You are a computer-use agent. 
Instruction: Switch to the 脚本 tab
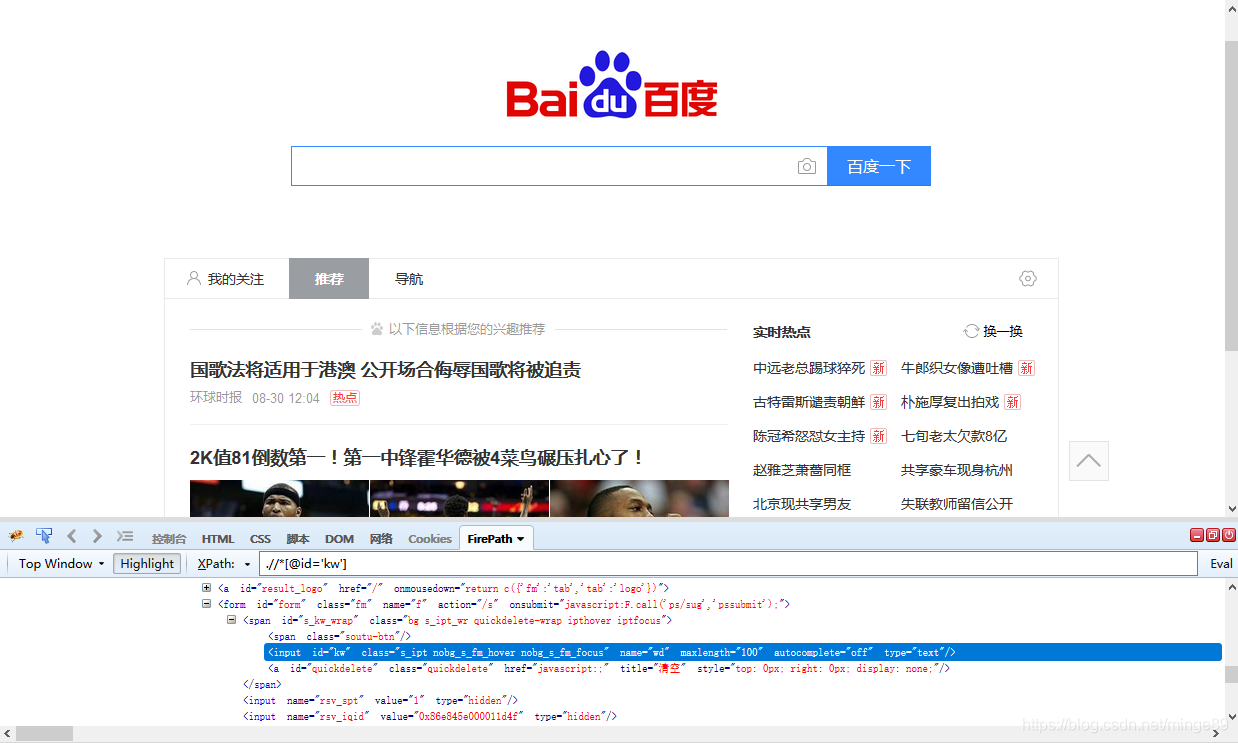[x=298, y=539]
